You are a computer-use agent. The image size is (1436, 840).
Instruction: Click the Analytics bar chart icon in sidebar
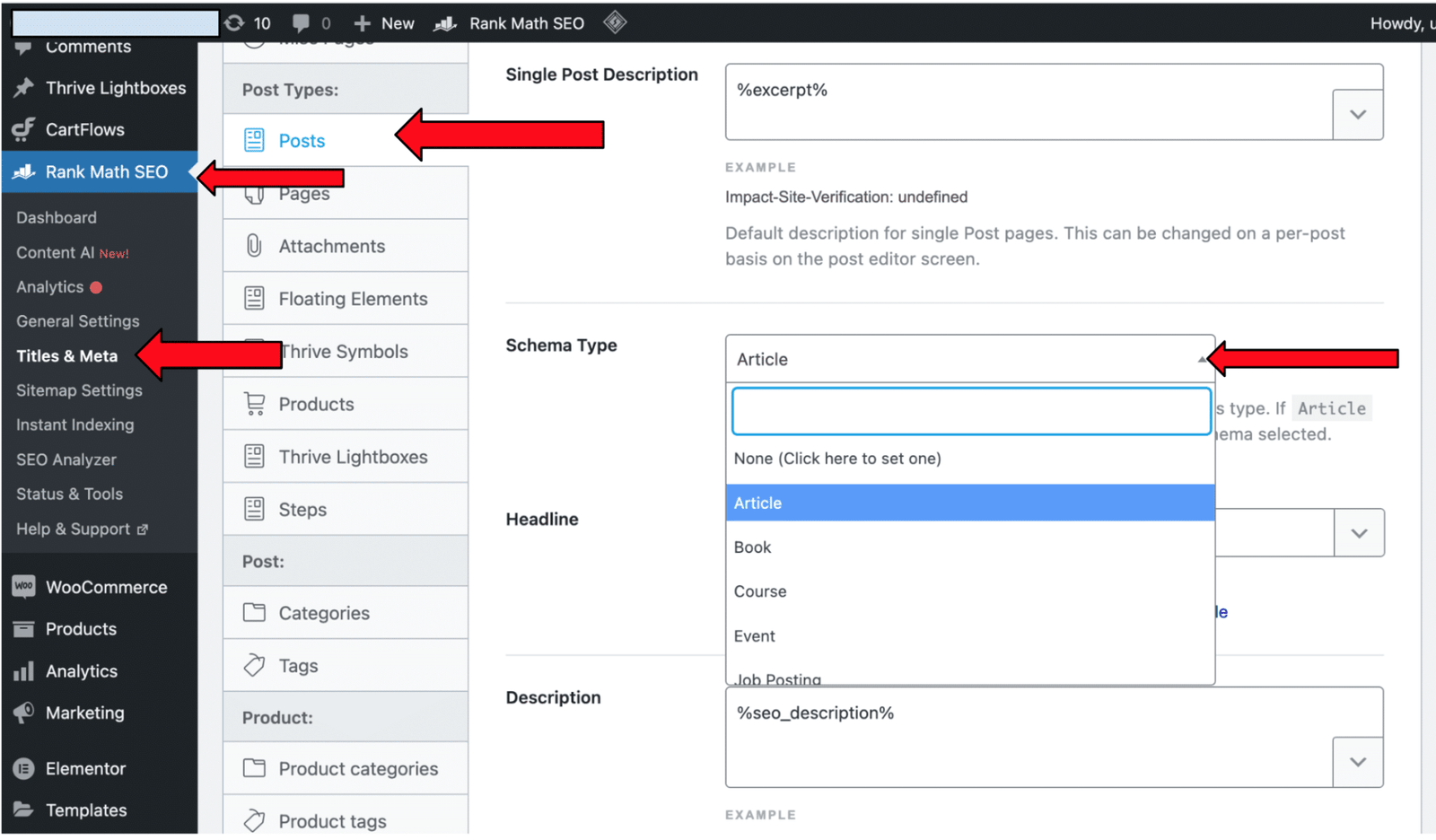24,671
